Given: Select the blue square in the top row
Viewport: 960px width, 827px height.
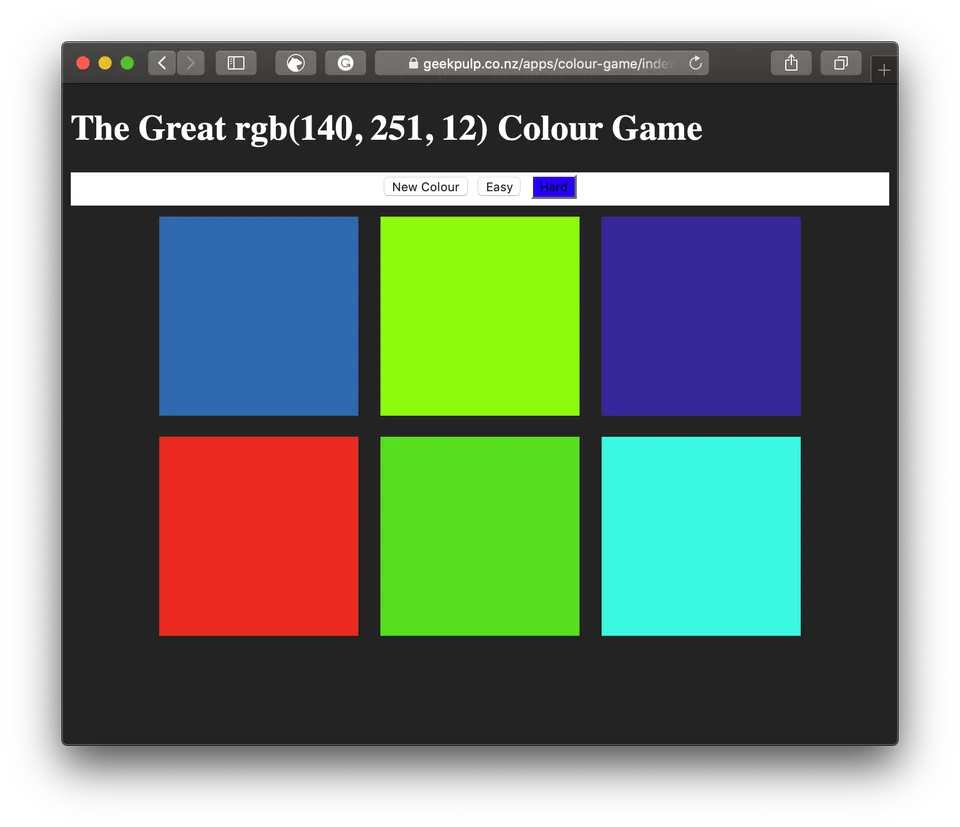Looking at the screenshot, I should [x=258, y=316].
